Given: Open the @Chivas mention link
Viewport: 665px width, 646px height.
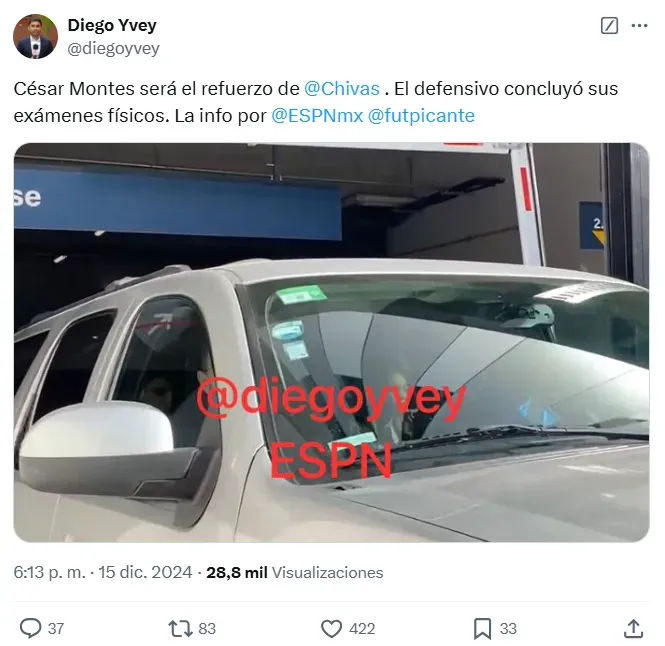Looking at the screenshot, I should 342,89.
